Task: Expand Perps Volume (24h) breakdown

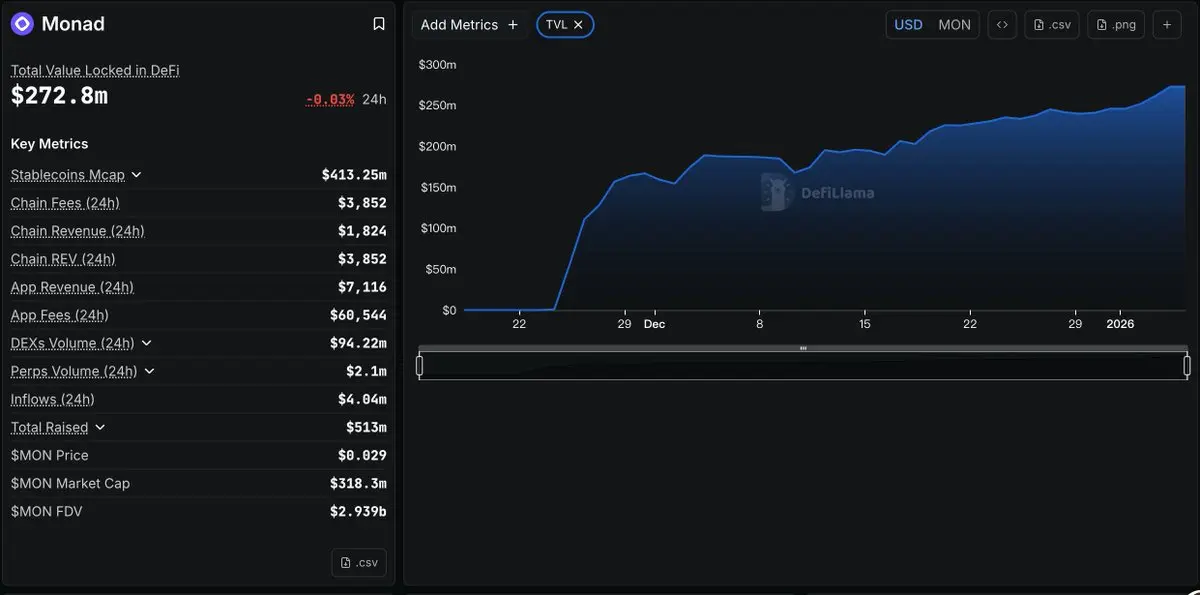Action: click(150, 371)
